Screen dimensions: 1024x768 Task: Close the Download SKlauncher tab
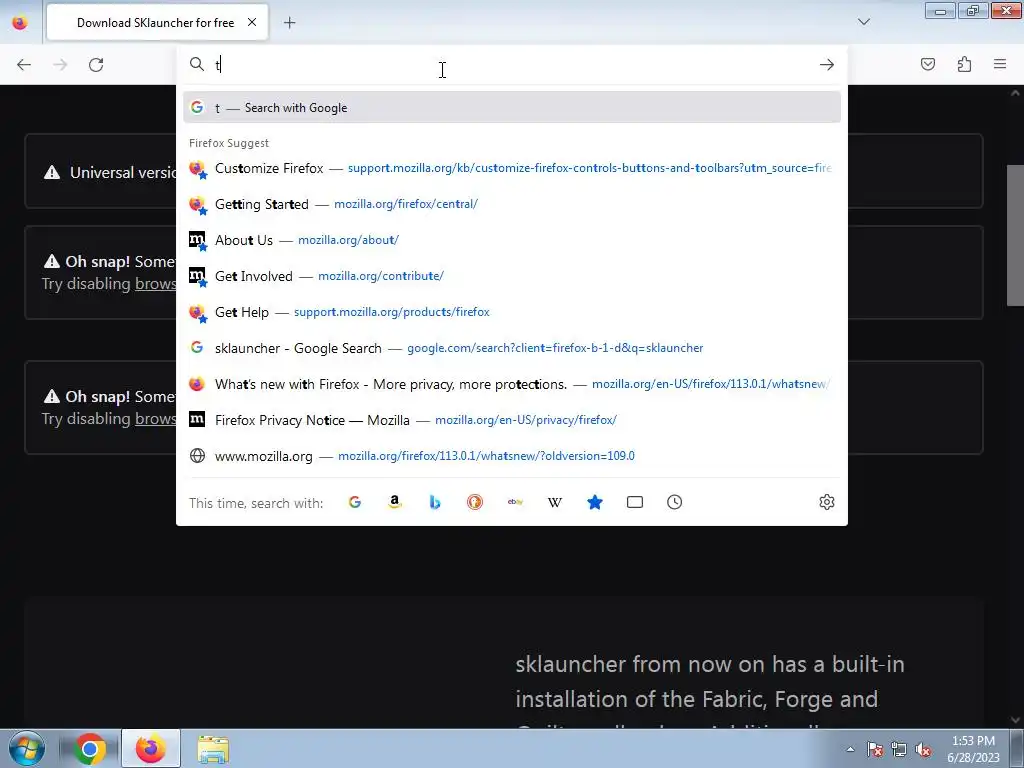click(252, 22)
